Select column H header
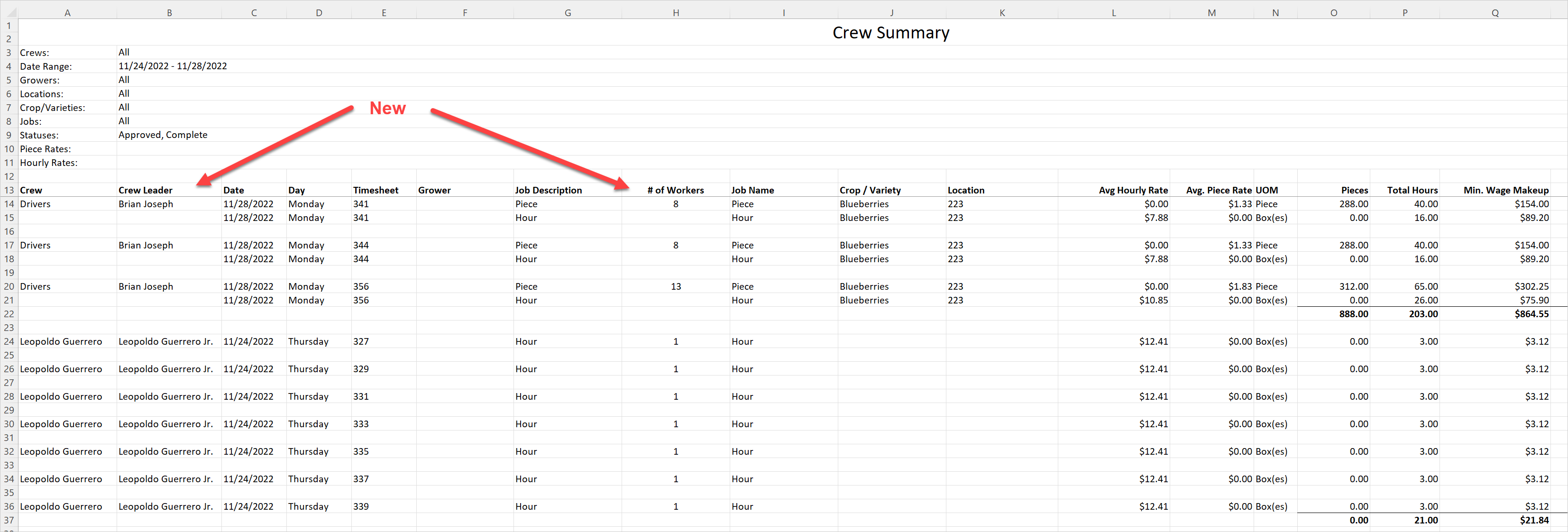Screen dimensions: 1568x532 pyautogui.click(x=676, y=12)
